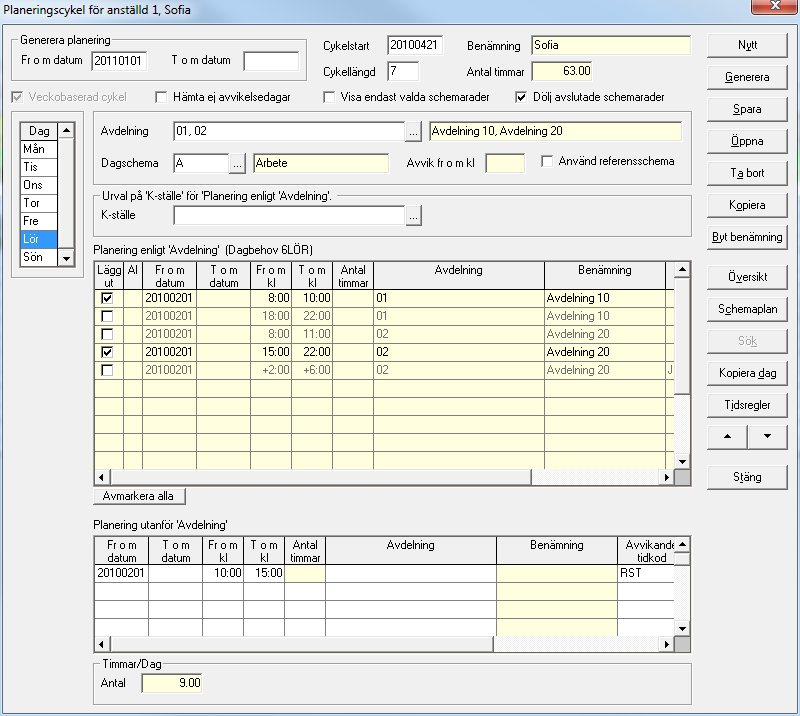Select Ons in the day list

(39, 185)
